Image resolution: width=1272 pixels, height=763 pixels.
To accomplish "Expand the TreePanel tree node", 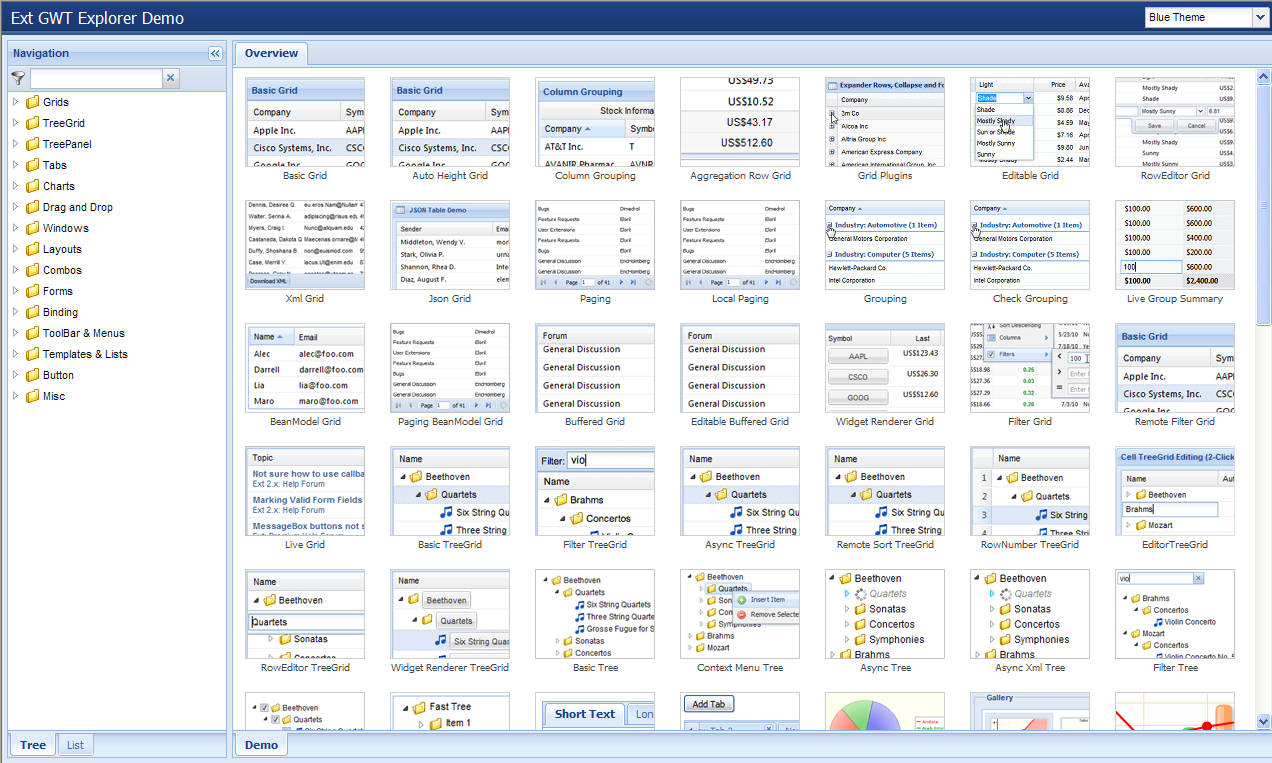I will (15, 144).
